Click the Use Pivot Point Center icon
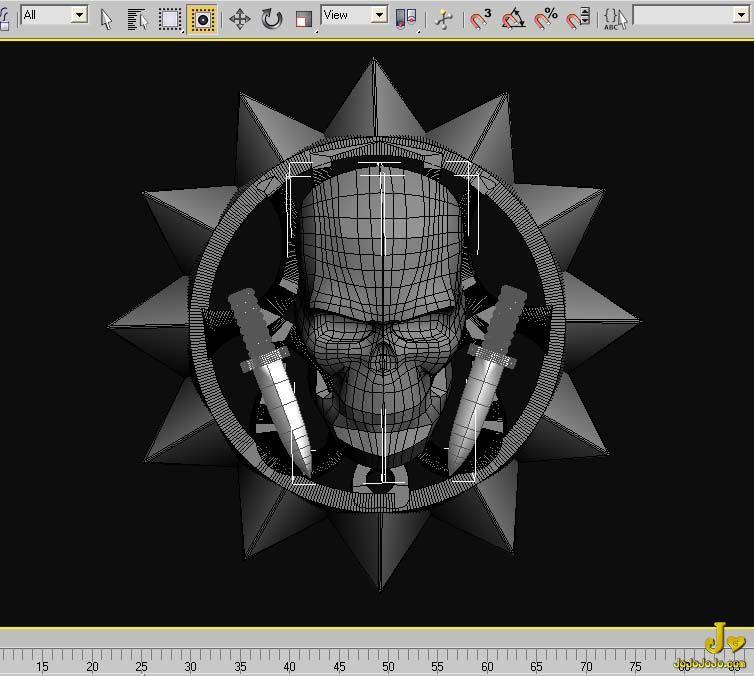 (406, 20)
